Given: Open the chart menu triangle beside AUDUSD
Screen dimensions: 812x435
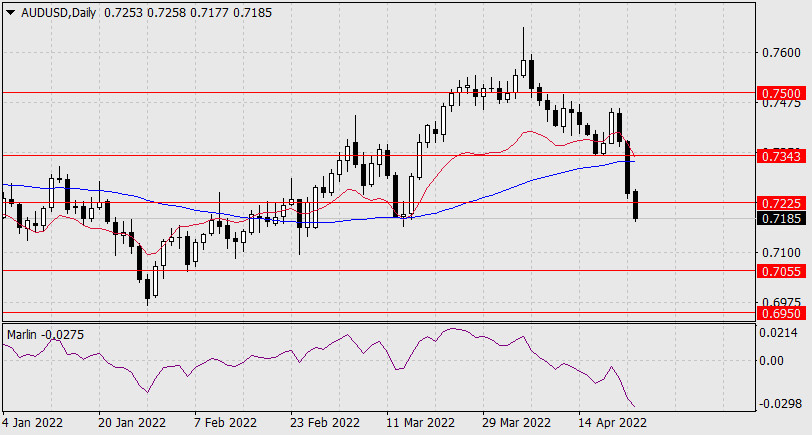Looking at the screenshot, I should (x=11, y=12).
